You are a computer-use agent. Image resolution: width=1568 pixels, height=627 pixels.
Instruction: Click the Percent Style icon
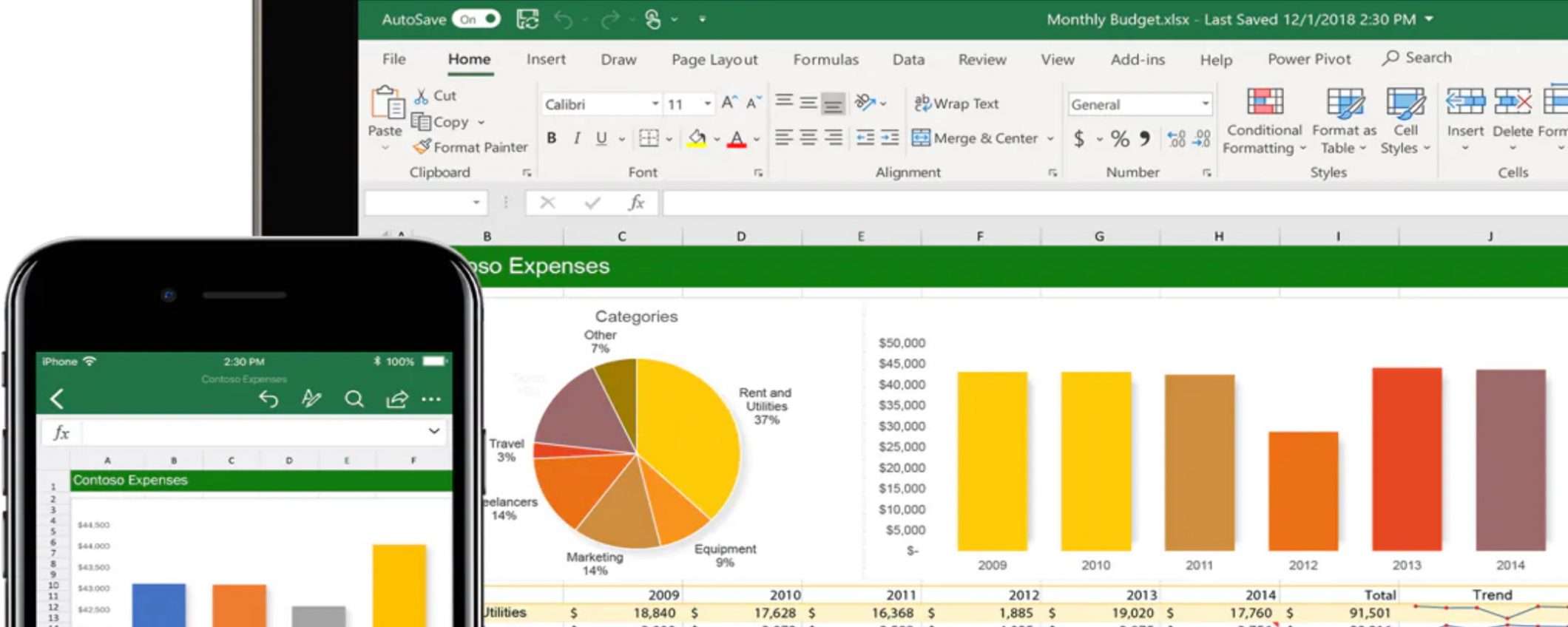tap(1120, 139)
